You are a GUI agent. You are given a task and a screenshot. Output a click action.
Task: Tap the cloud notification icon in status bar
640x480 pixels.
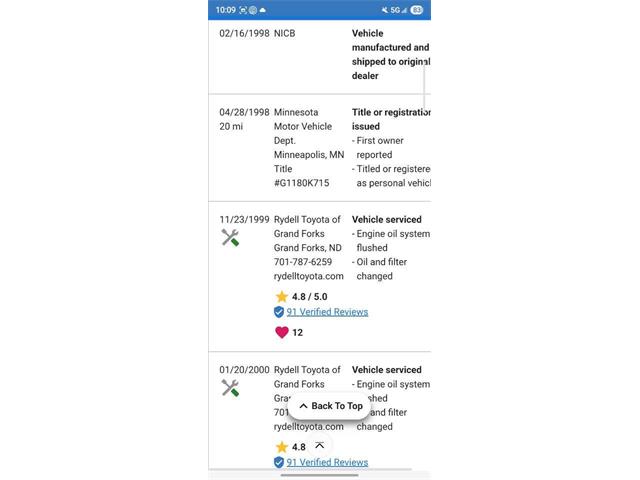point(262,10)
